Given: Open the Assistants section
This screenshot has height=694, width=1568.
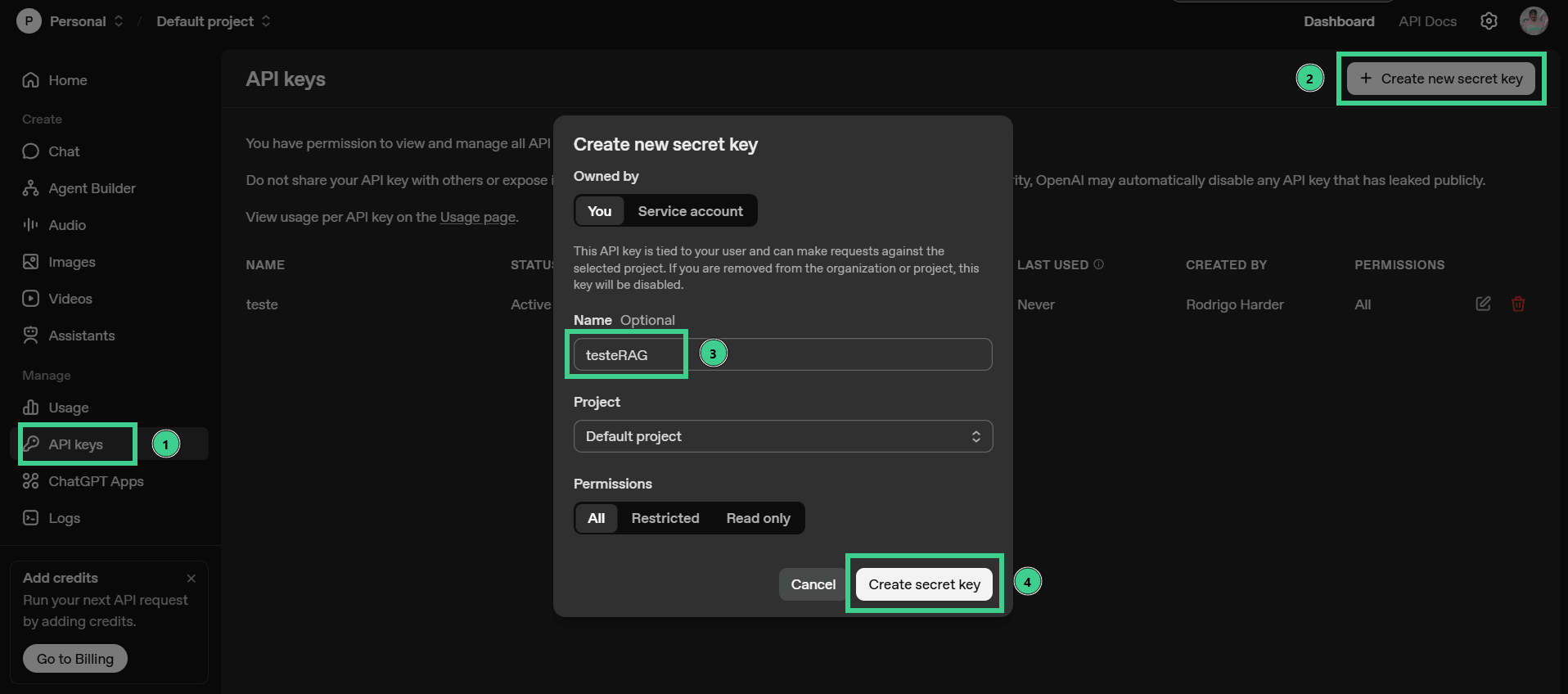Looking at the screenshot, I should pos(70,336).
